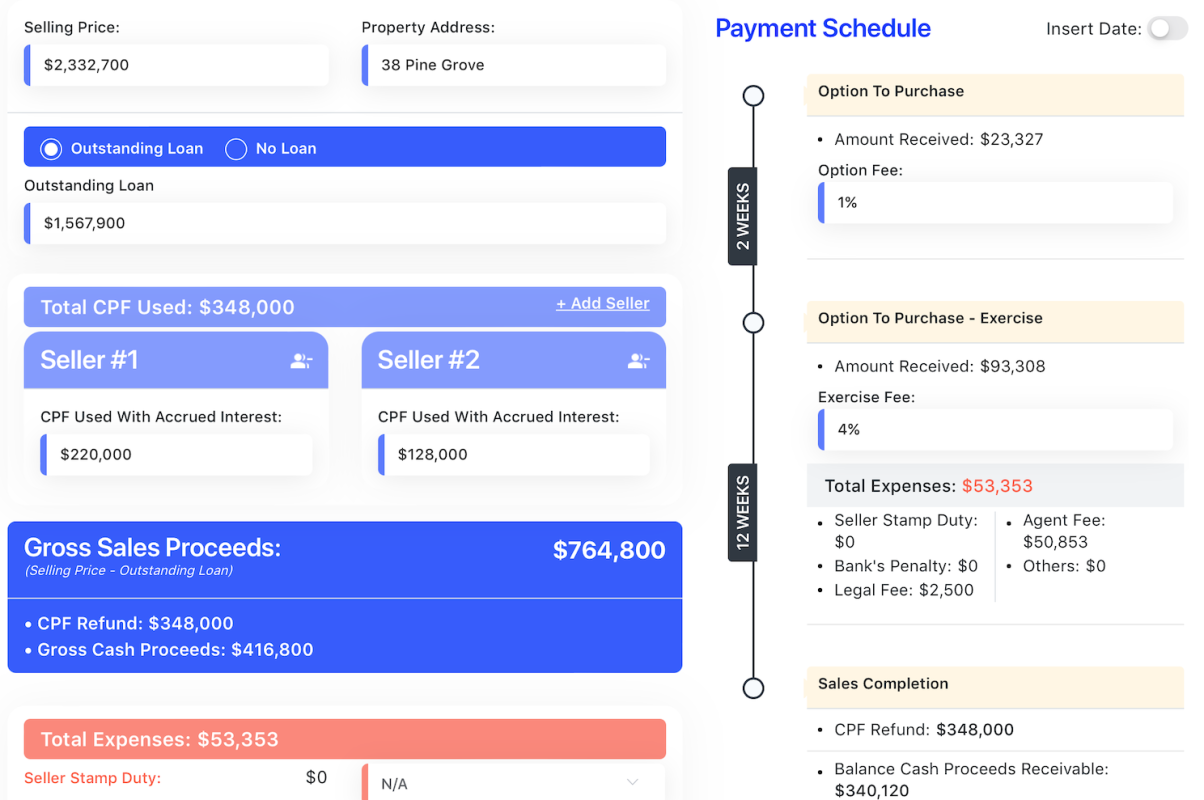Image resolution: width=1204 pixels, height=800 pixels.
Task: Edit the Exercise Fee percentage field
Action: tap(995, 429)
